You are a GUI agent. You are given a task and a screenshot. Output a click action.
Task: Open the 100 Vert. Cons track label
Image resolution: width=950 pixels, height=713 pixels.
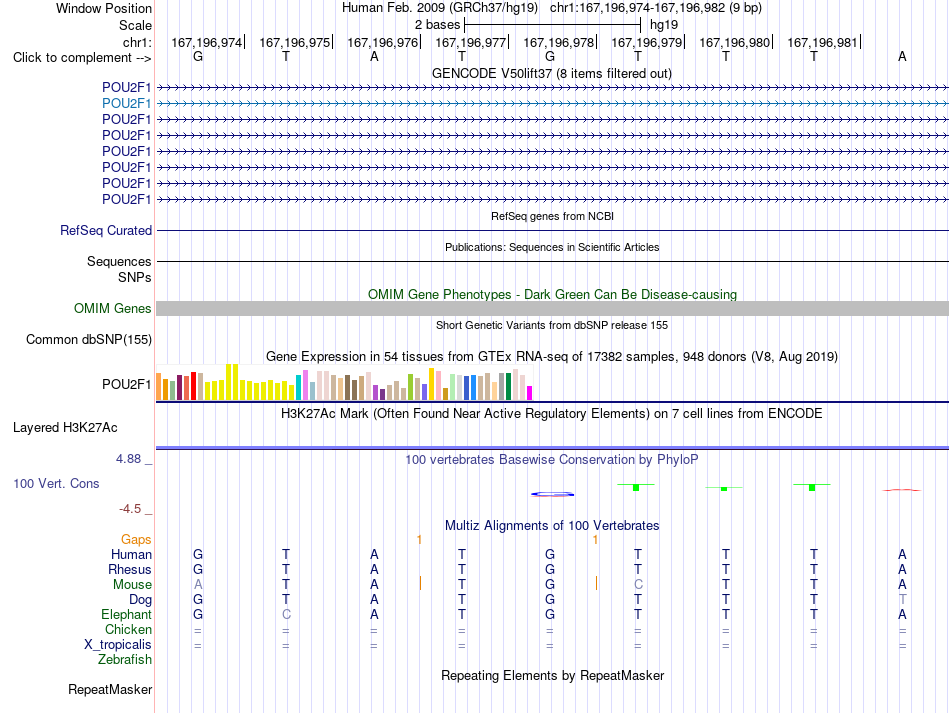point(56,483)
